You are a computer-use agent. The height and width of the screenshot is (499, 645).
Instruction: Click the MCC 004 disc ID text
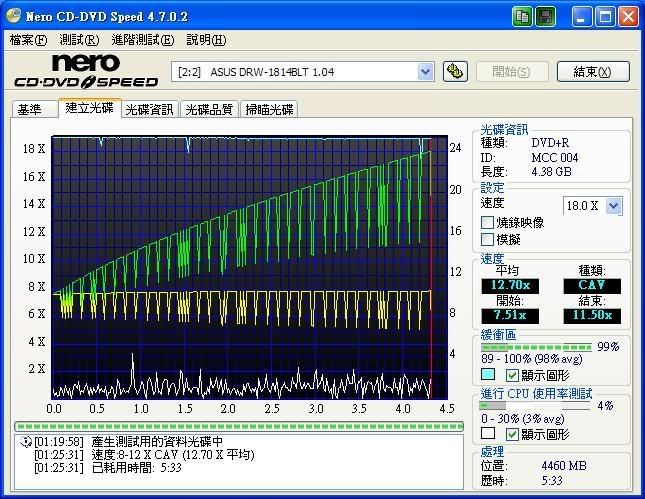click(x=555, y=158)
